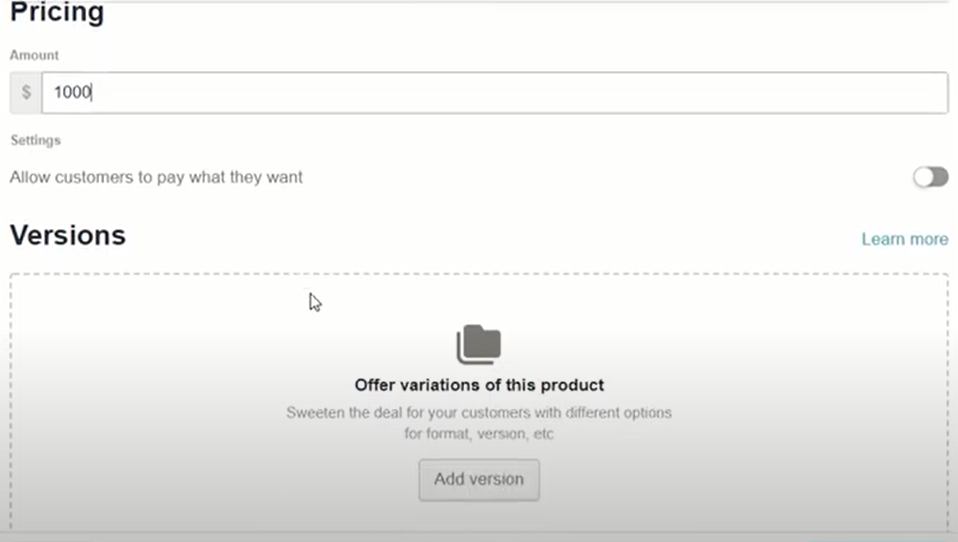
Task: Select the Pricing heading text
Action: (x=57, y=12)
